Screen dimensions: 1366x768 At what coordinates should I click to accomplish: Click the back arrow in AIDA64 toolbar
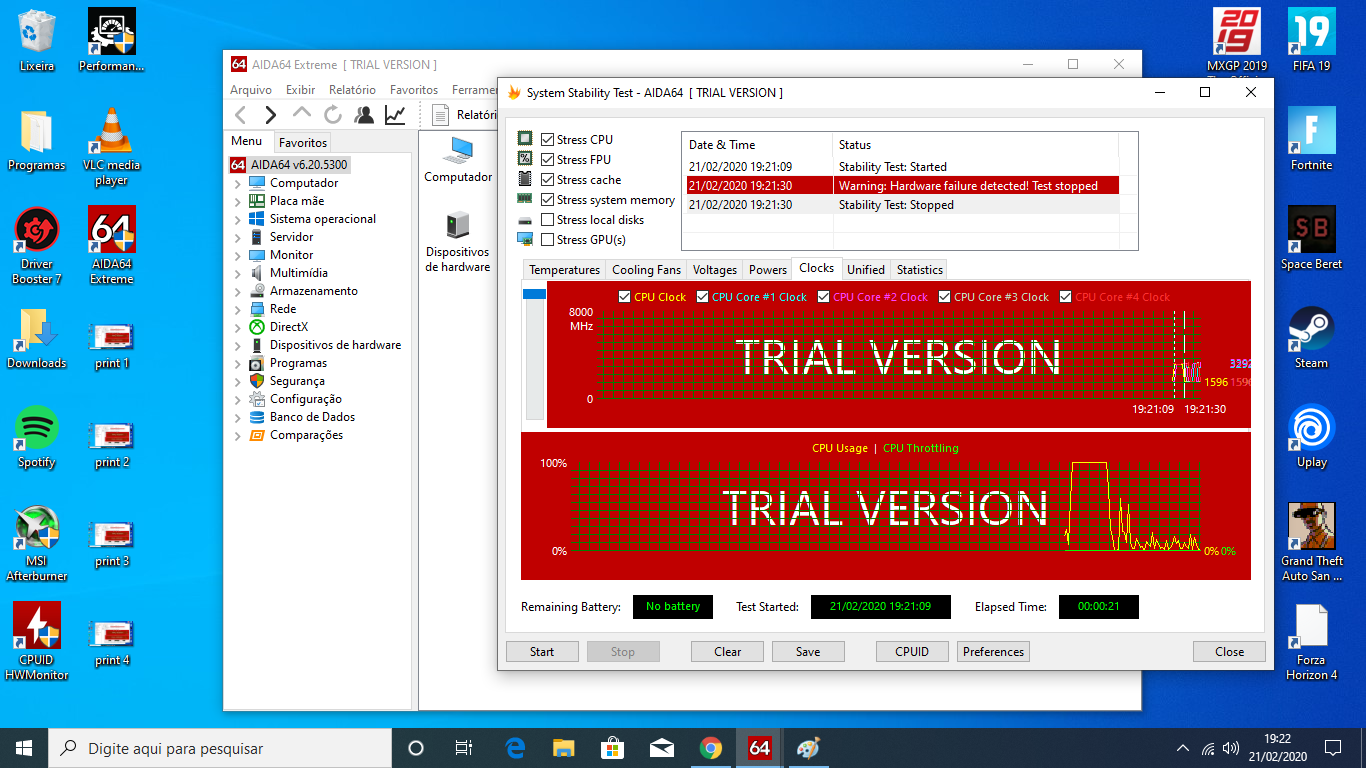(240, 115)
